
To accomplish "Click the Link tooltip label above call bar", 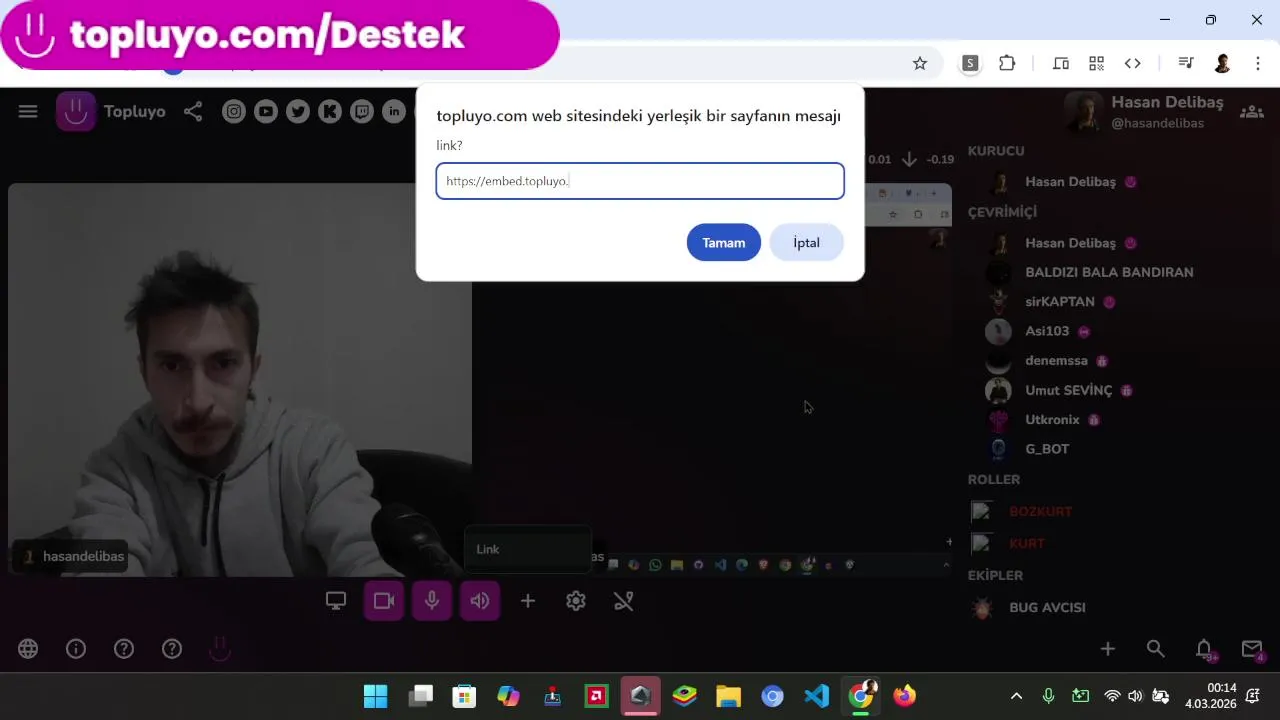I will (528, 549).
